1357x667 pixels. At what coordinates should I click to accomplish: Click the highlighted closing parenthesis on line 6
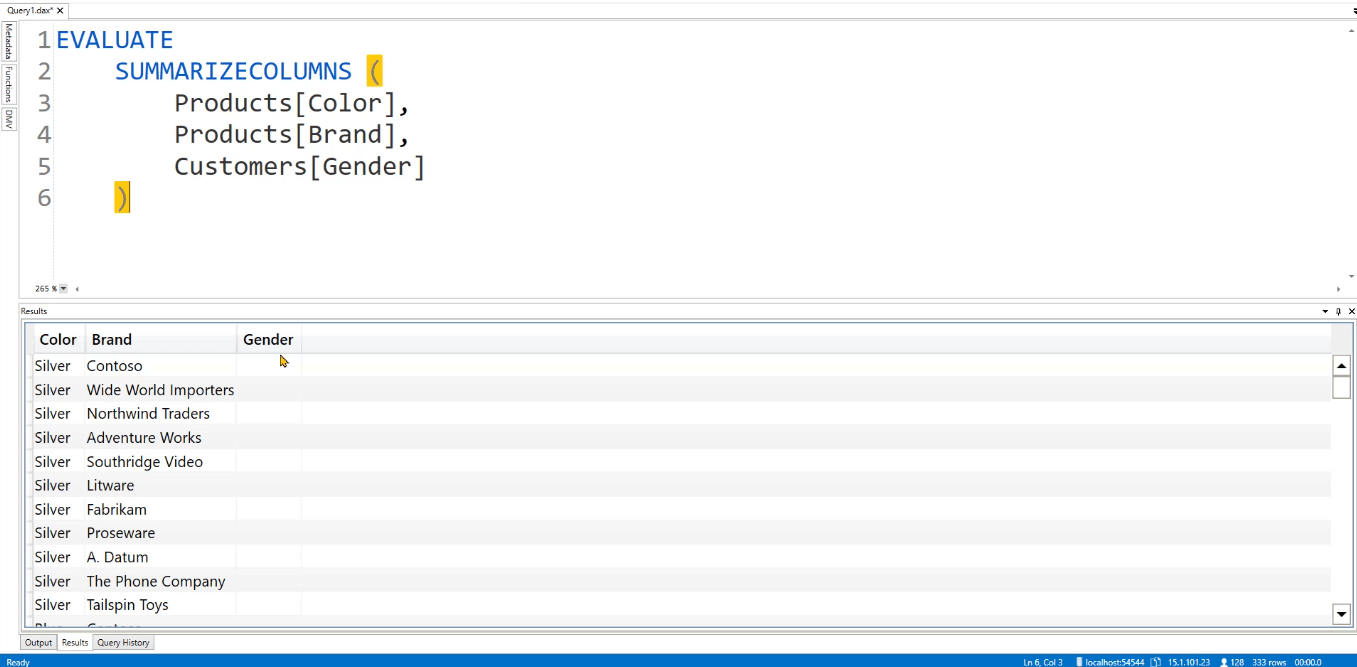click(x=122, y=197)
